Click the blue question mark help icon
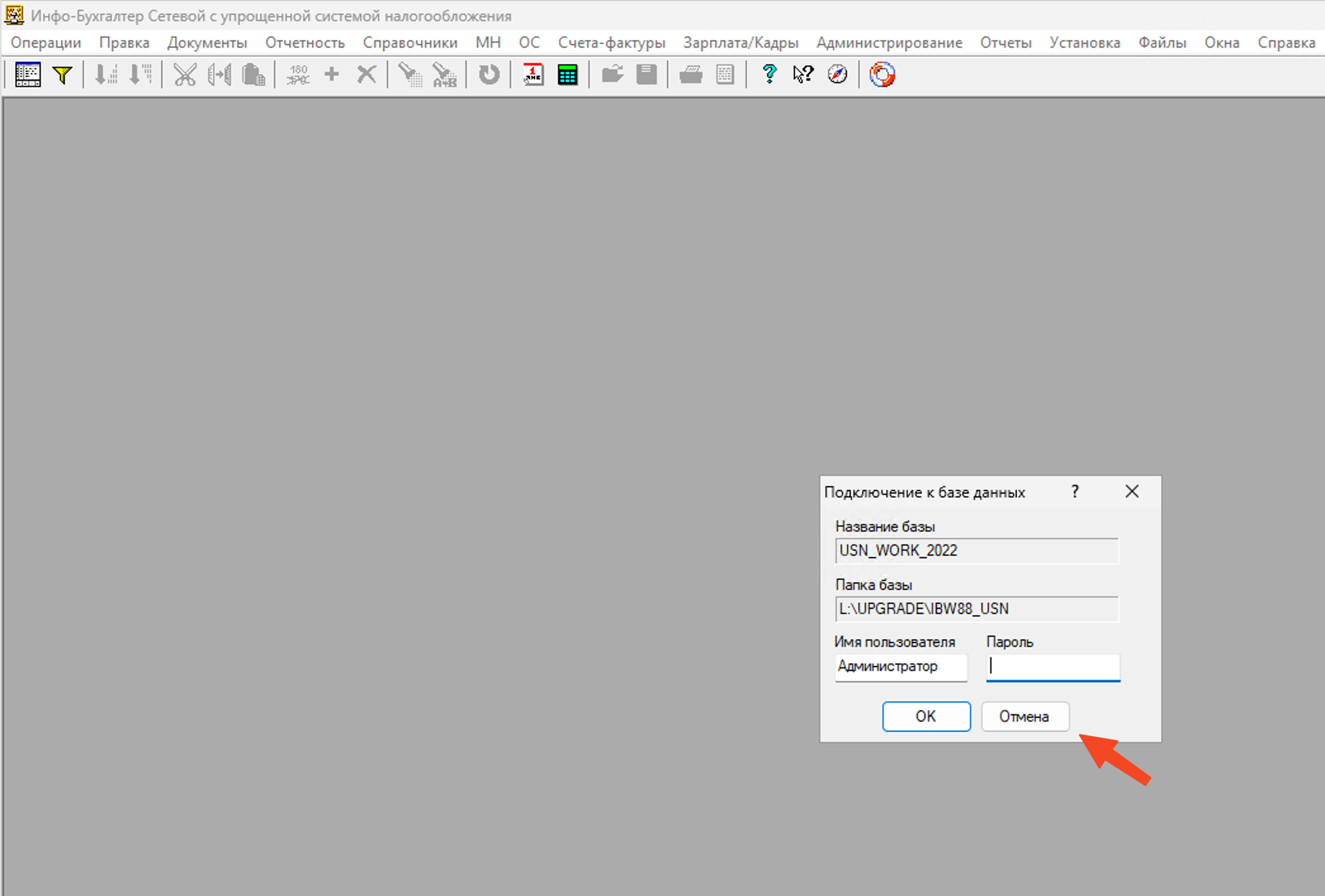The width and height of the screenshot is (1325, 896). [x=769, y=75]
